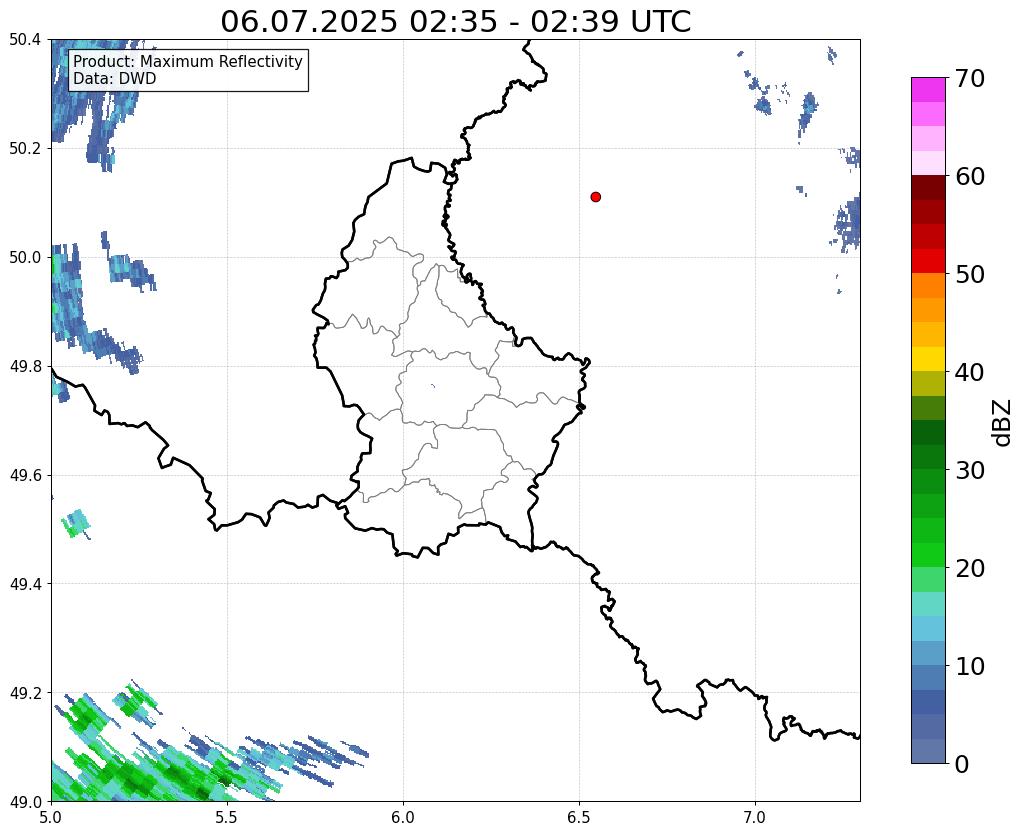Select the light cyan swatch near 14 dBZ
The height and width of the screenshot is (834, 1023).
pos(928,628)
